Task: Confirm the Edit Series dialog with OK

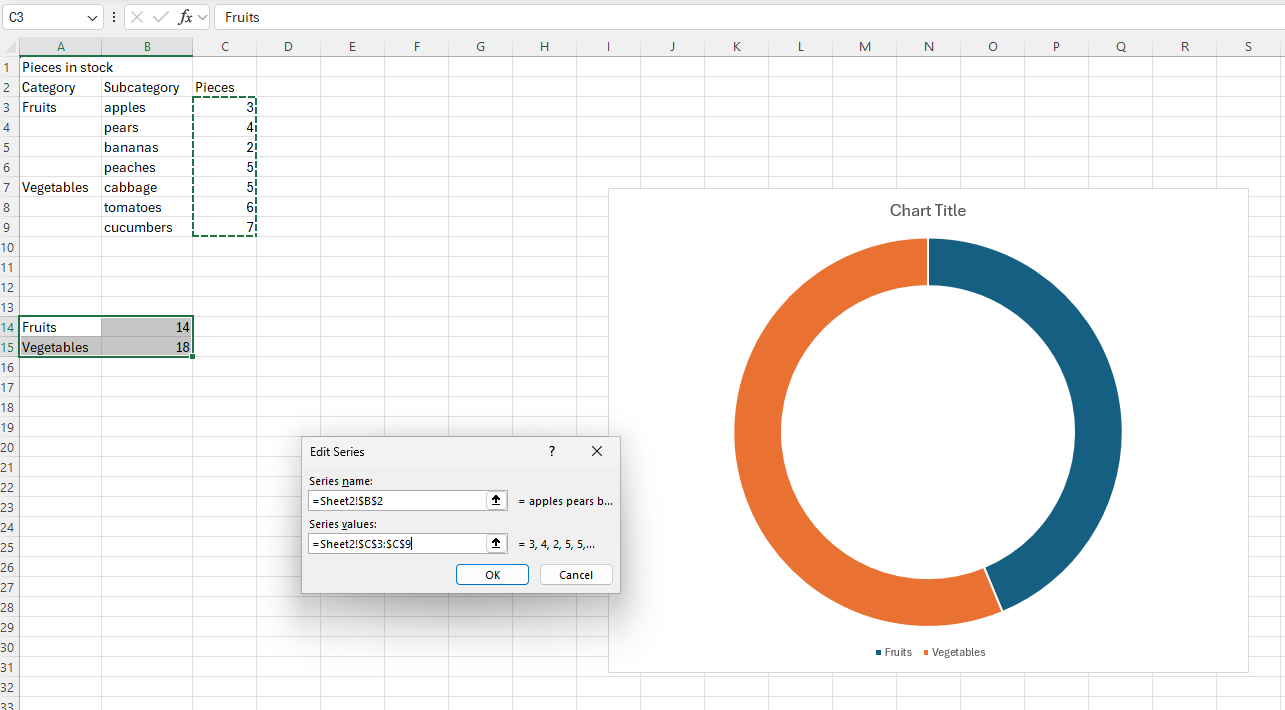Action: pyautogui.click(x=492, y=575)
